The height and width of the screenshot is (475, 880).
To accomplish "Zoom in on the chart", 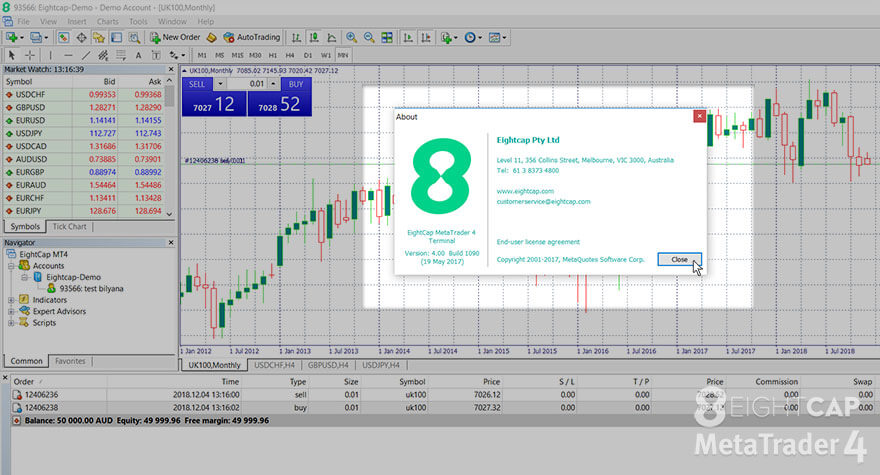I will (x=351, y=38).
